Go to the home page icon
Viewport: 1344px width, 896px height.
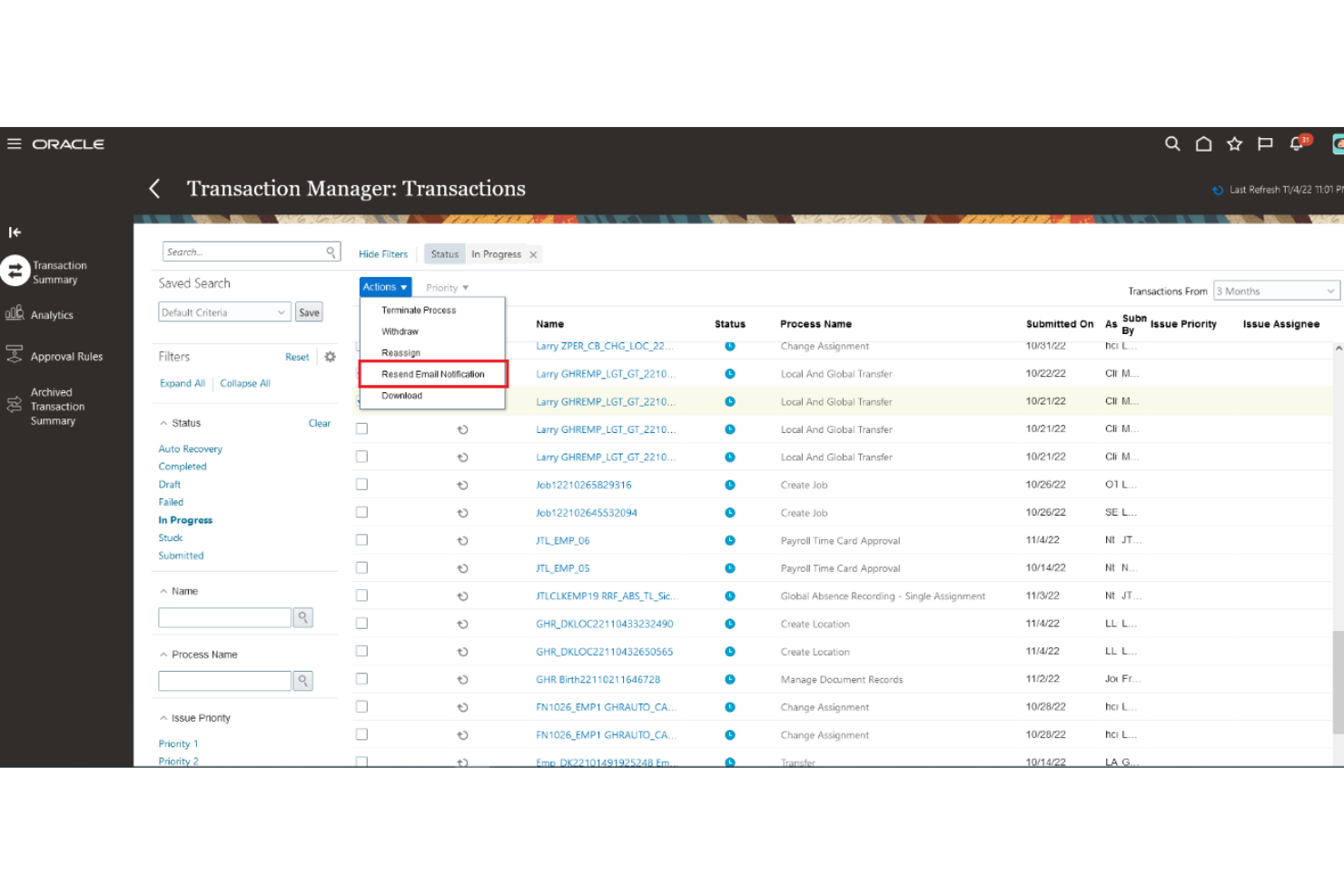pos(1203,143)
